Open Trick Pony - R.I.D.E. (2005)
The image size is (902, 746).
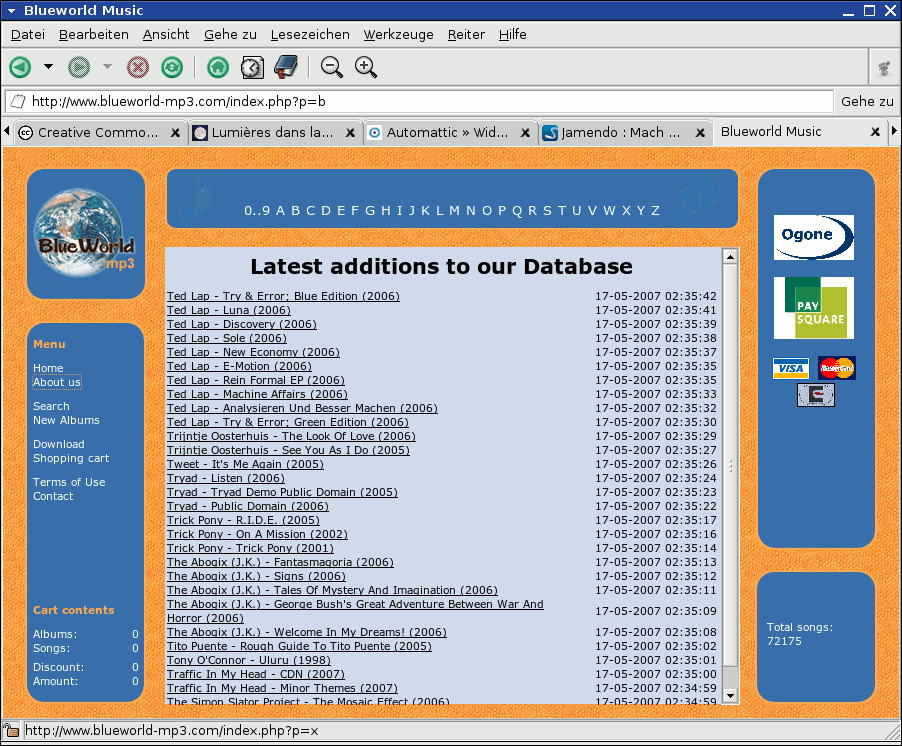[x=243, y=521]
